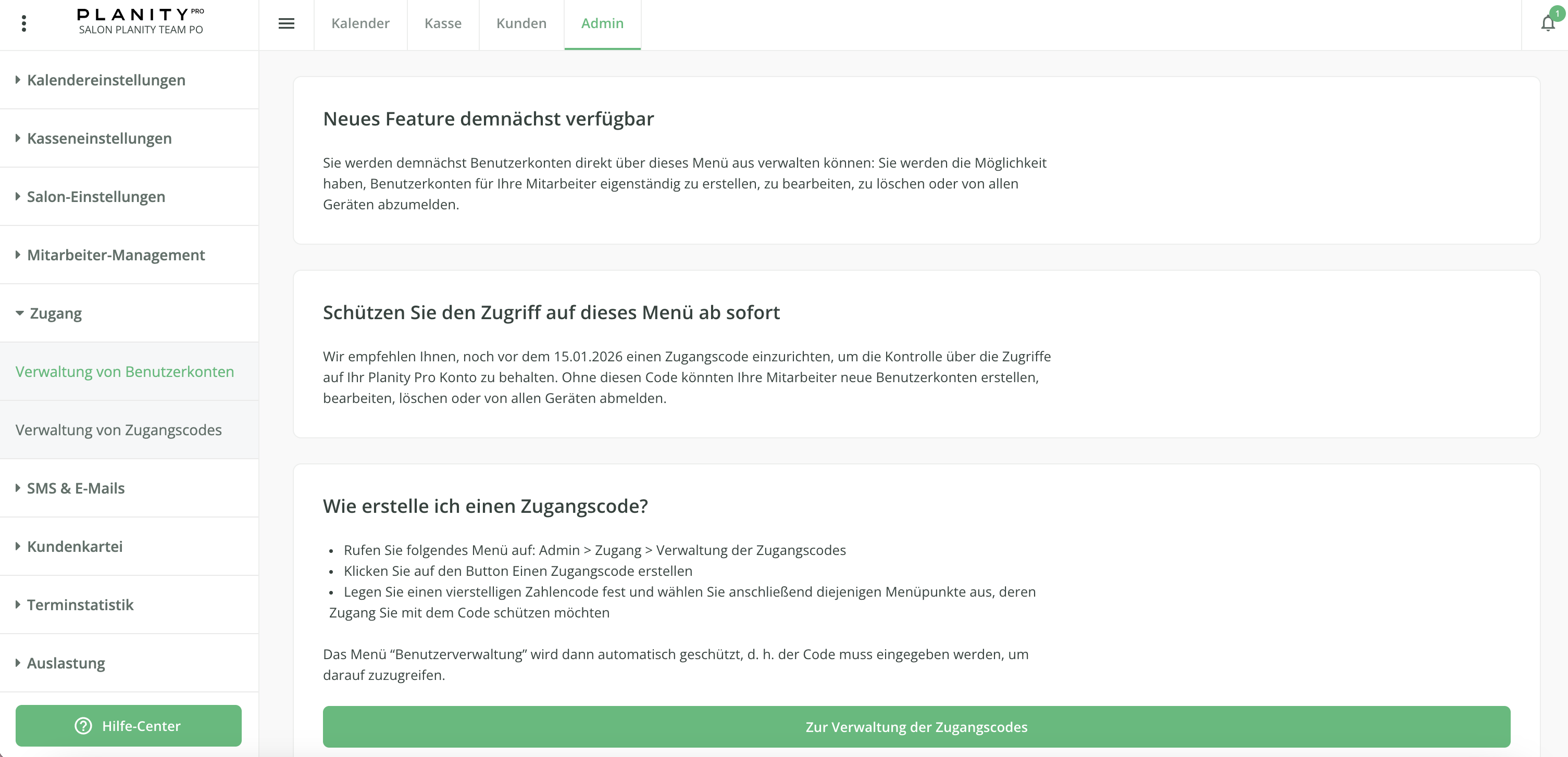Expand SMS & E-Mails section
The width and height of the screenshot is (1568, 757).
coord(76,488)
